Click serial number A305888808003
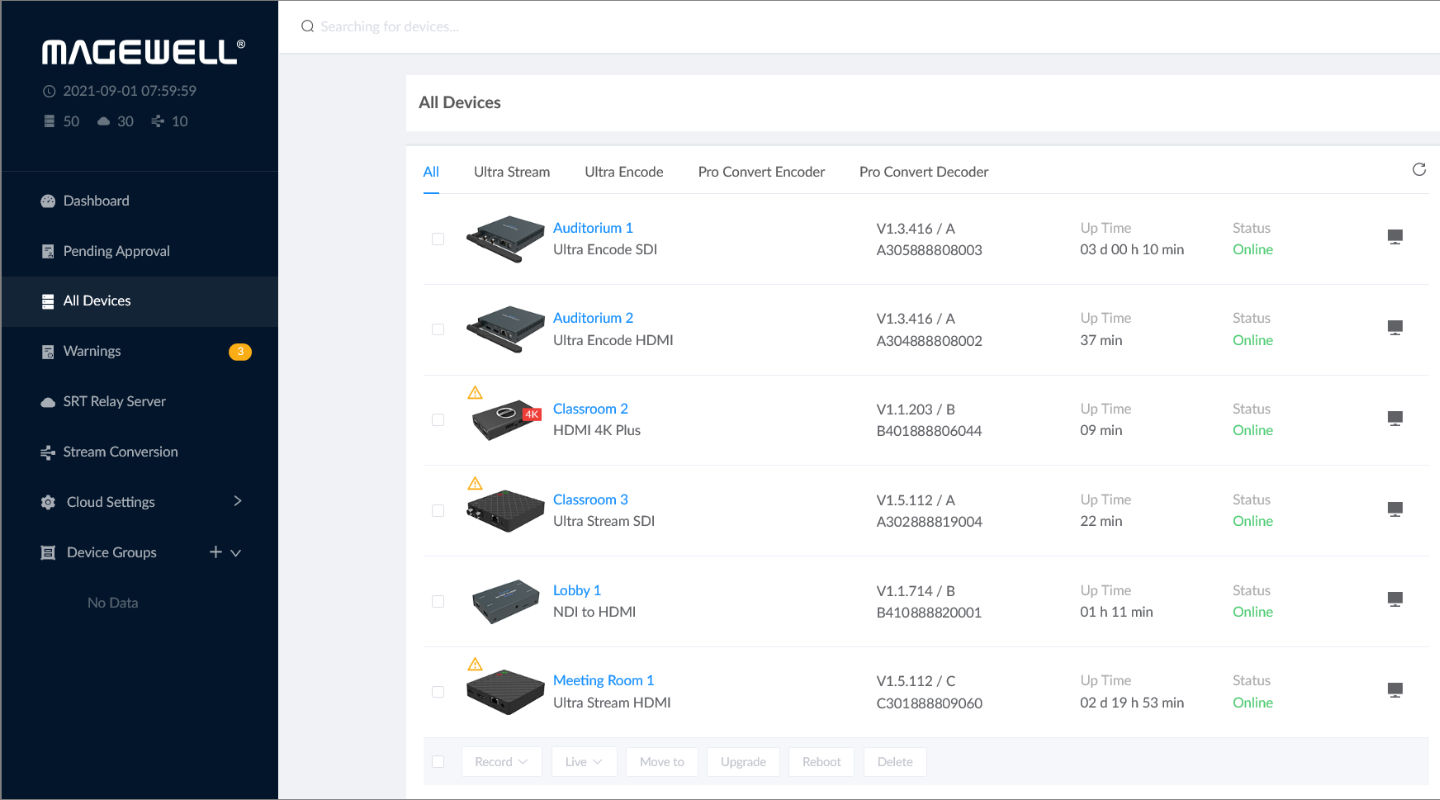This screenshot has width=1440, height=800. (x=929, y=250)
